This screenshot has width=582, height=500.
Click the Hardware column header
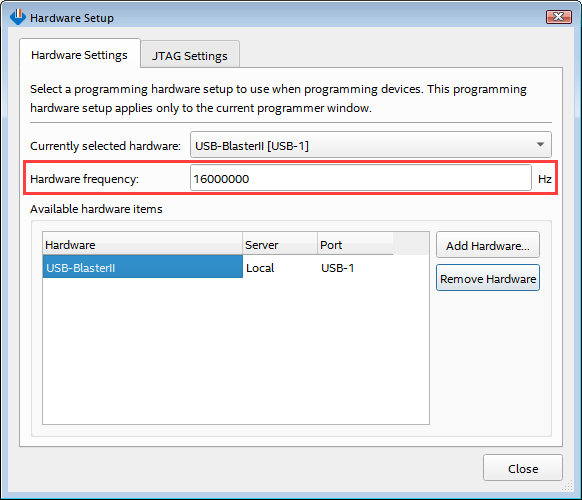point(143,245)
